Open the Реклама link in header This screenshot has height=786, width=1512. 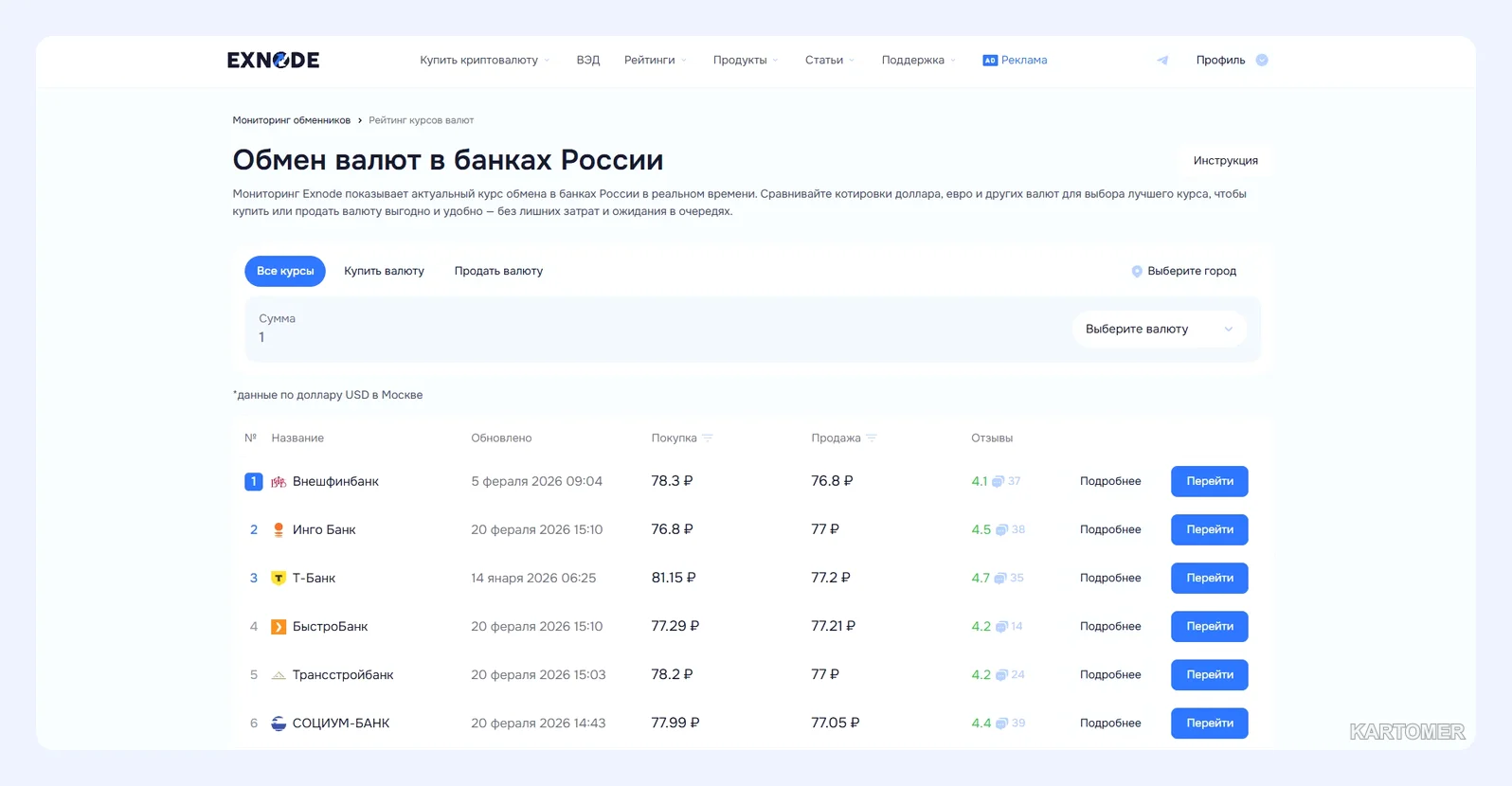pyautogui.click(x=1015, y=60)
